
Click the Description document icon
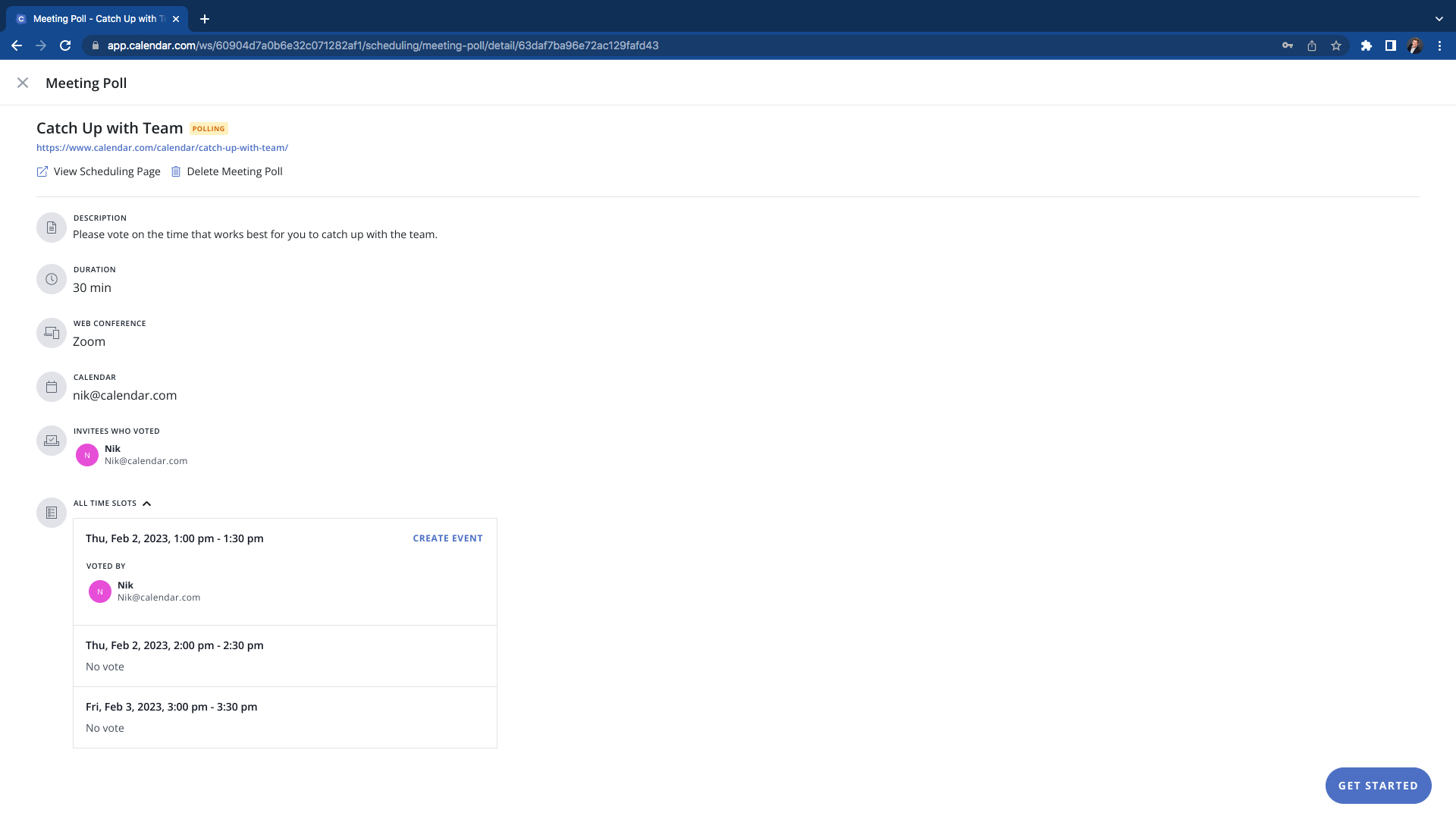coord(52,227)
